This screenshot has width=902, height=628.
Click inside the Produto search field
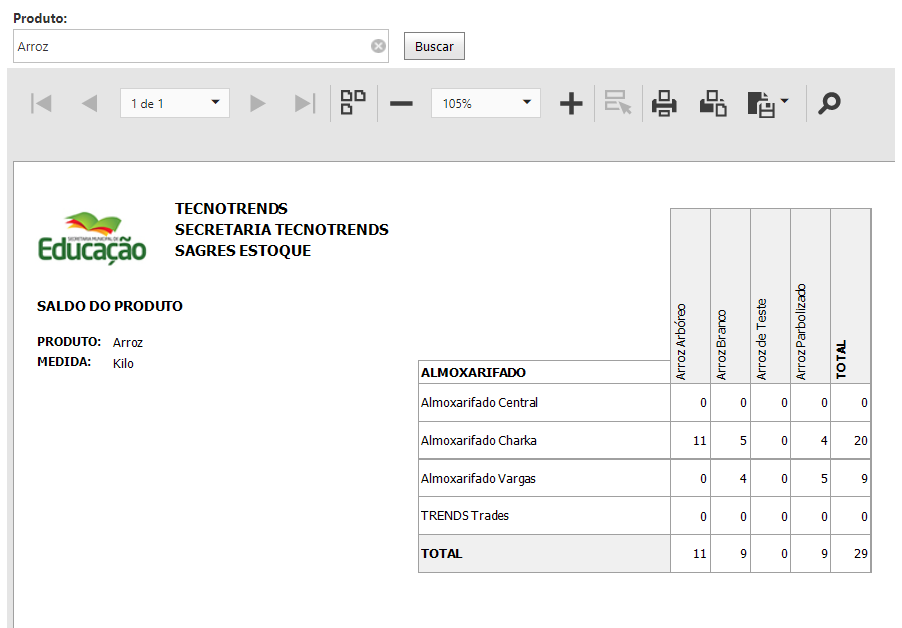pyautogui.click(x=180, y=45)
